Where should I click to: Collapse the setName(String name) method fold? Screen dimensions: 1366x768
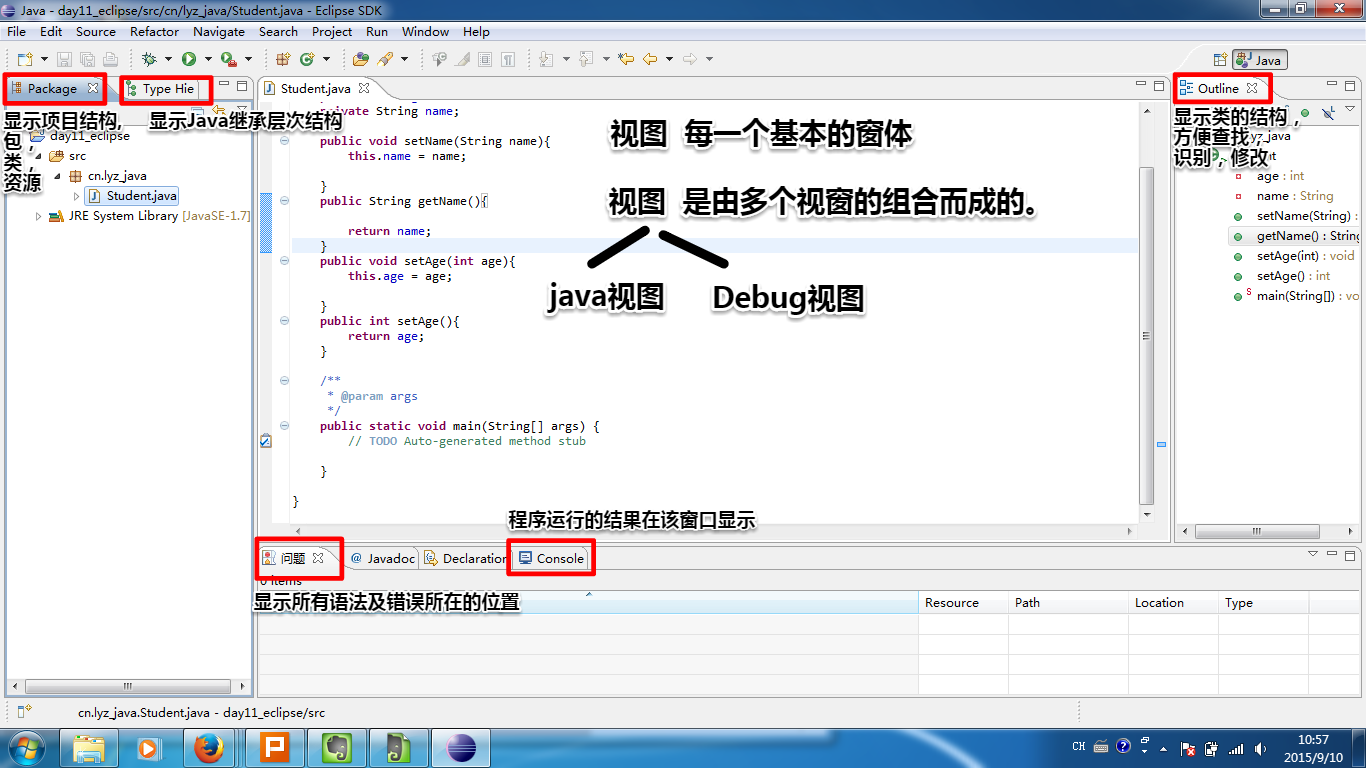284,141
